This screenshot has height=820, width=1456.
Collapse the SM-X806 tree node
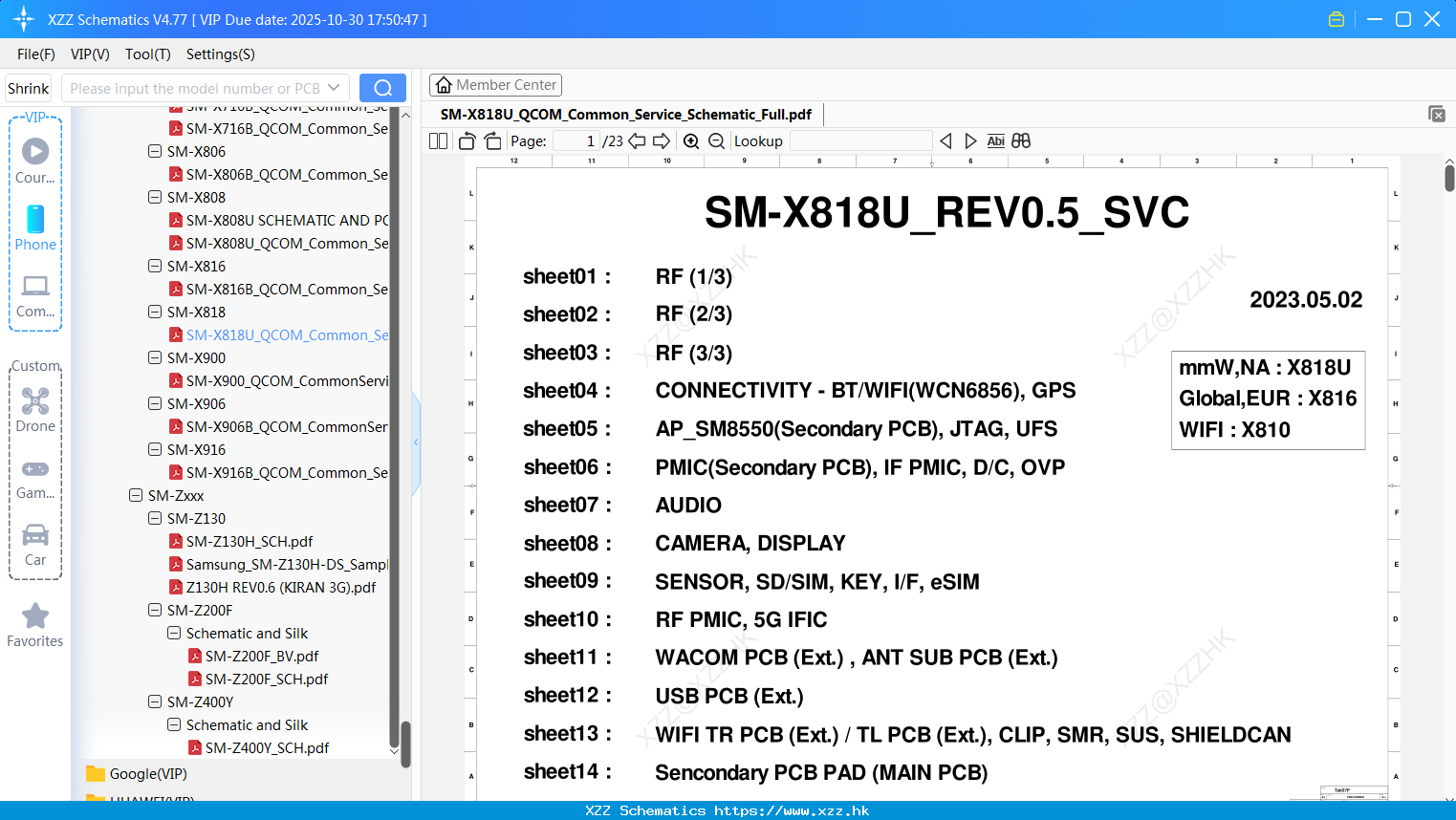coord(155,151)
